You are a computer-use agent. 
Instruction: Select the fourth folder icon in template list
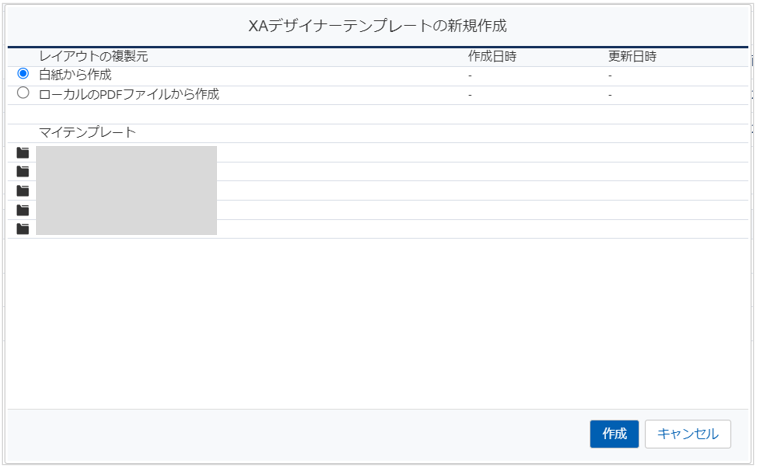pos(23,210)
